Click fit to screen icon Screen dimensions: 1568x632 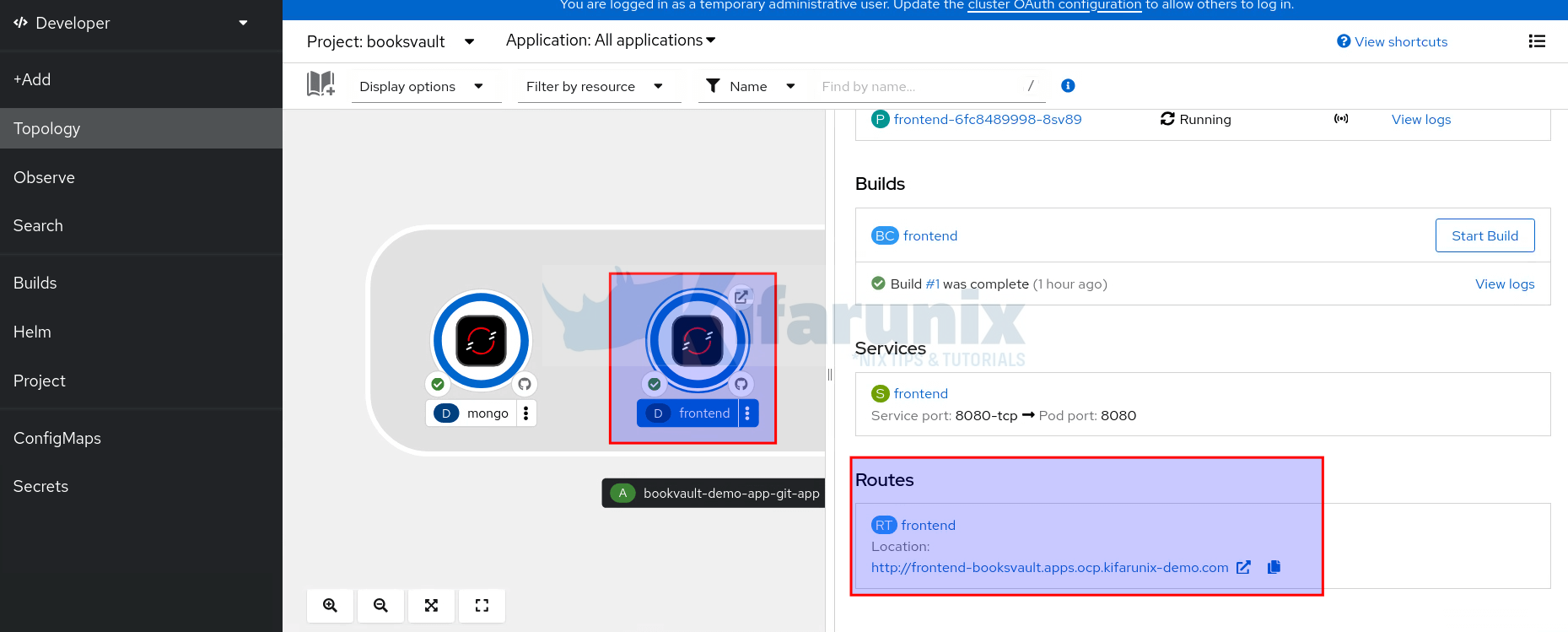pyautogui.click(x=431, y=605)
